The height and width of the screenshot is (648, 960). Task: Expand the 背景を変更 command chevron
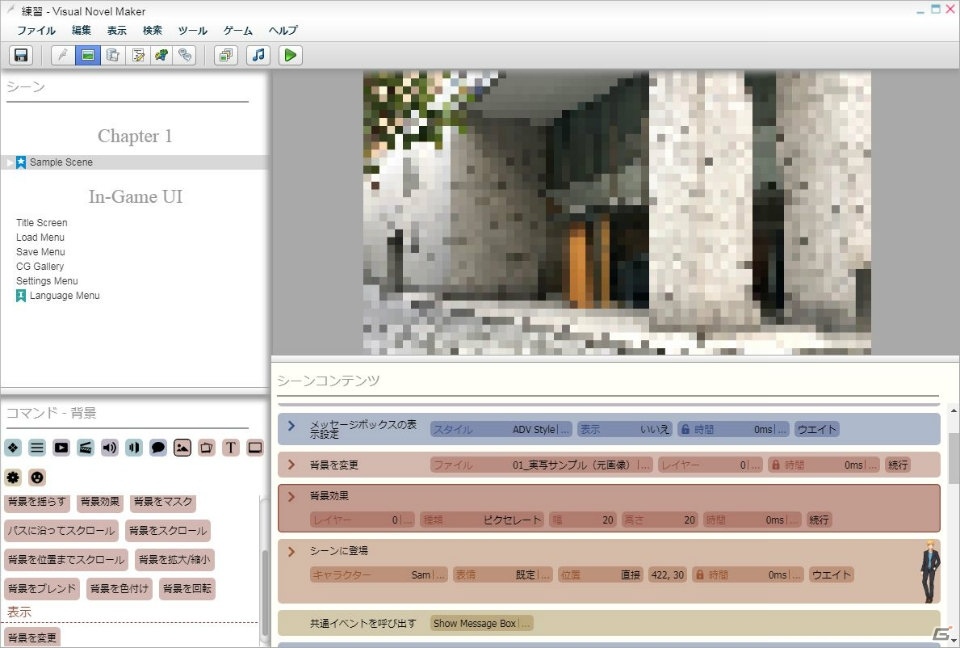coord(292,465)
